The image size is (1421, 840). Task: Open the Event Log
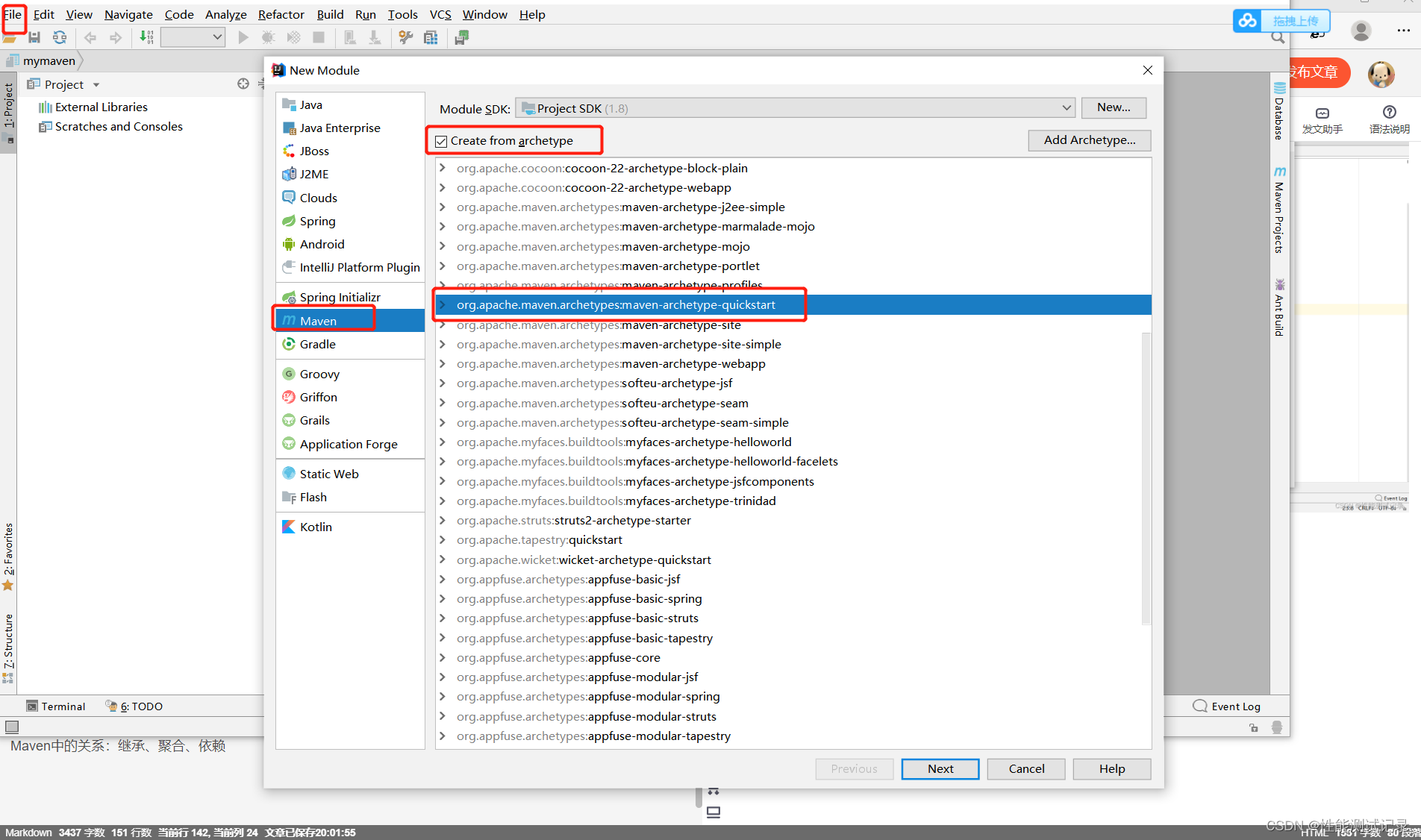(1227, 706)
